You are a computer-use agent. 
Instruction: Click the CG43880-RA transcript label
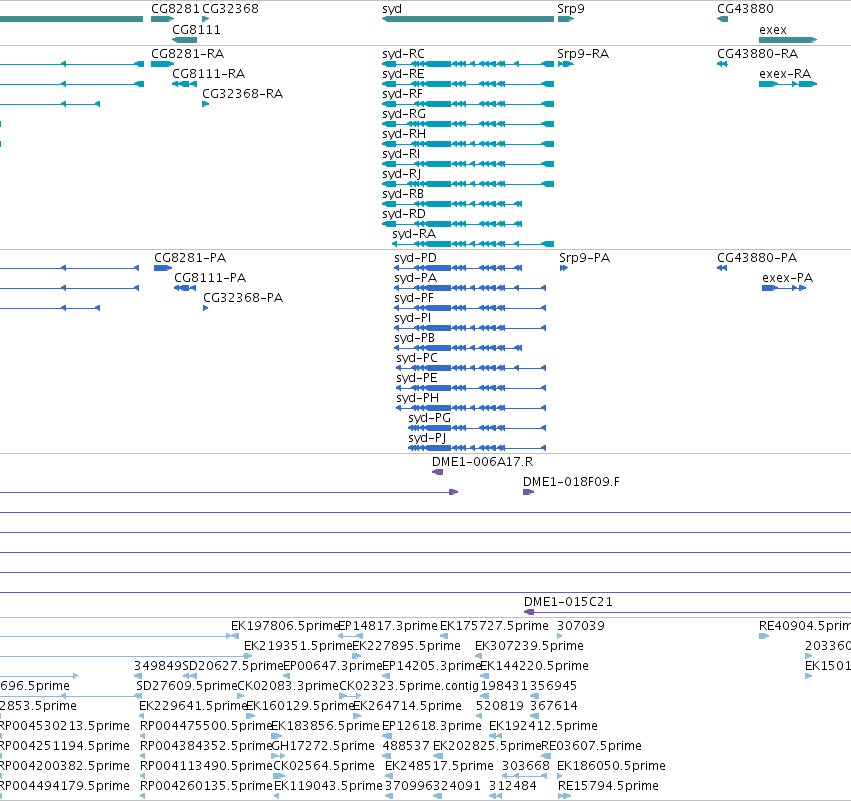tap(758, 54)
